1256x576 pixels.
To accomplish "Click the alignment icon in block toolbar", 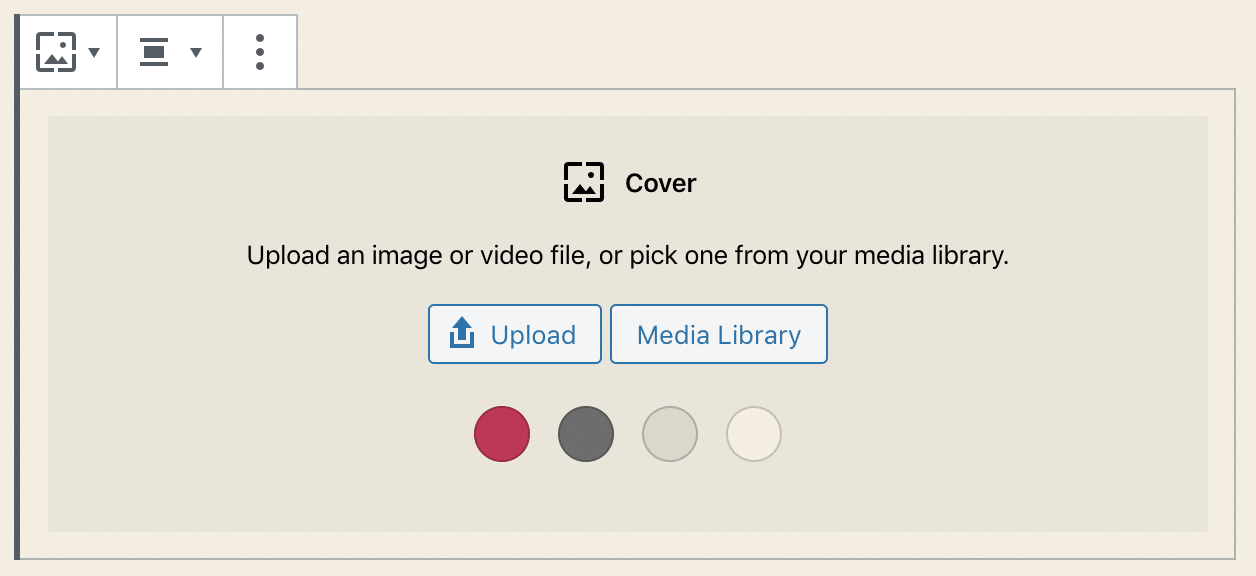I will point(154,52).
